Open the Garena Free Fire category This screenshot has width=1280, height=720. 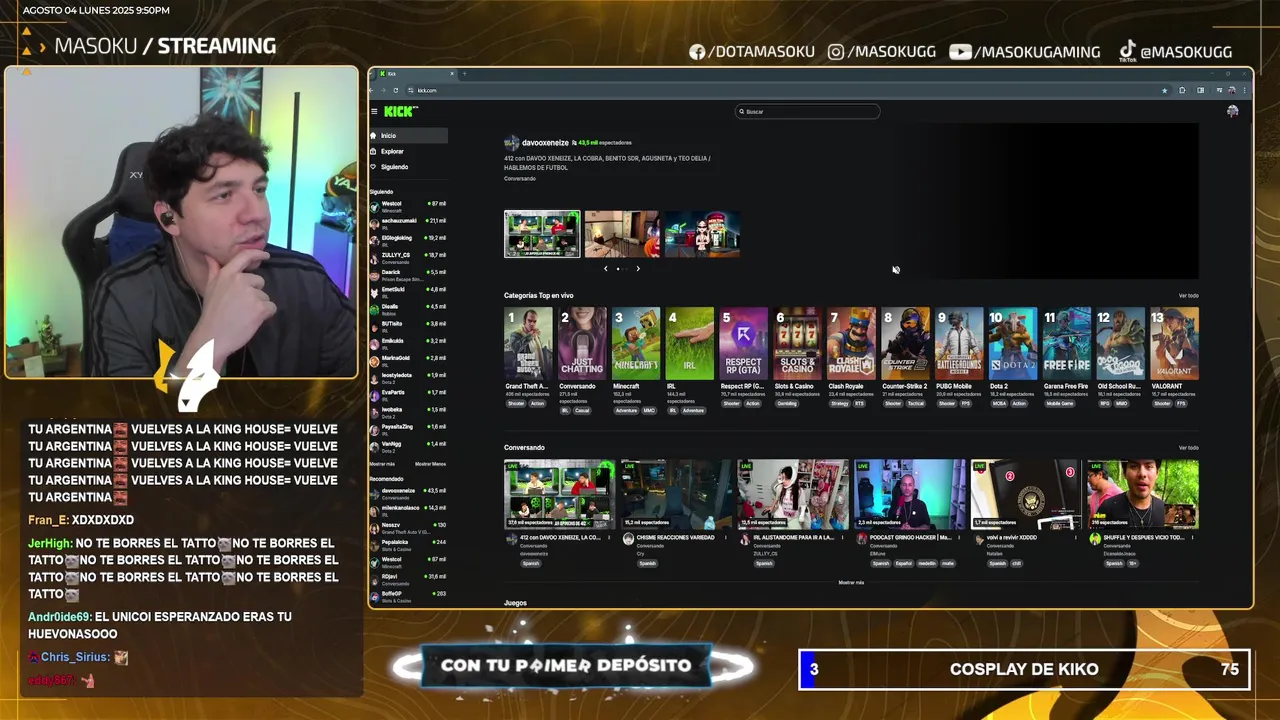(x=1066, y=344)
